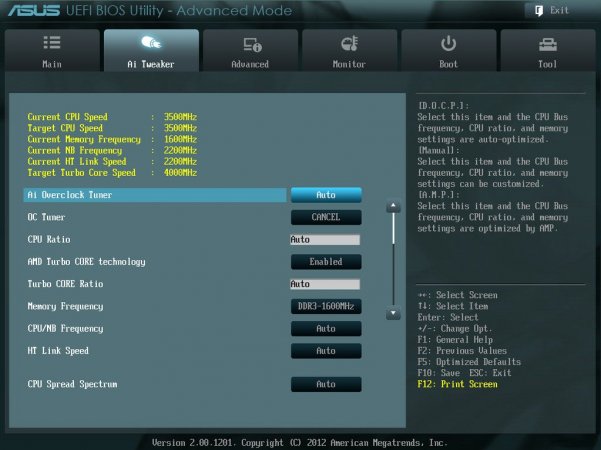Viewport: 601px width, 450px height.
Task: Select the Turbo CORE Ratio label
Action: (x=65, y=284)
